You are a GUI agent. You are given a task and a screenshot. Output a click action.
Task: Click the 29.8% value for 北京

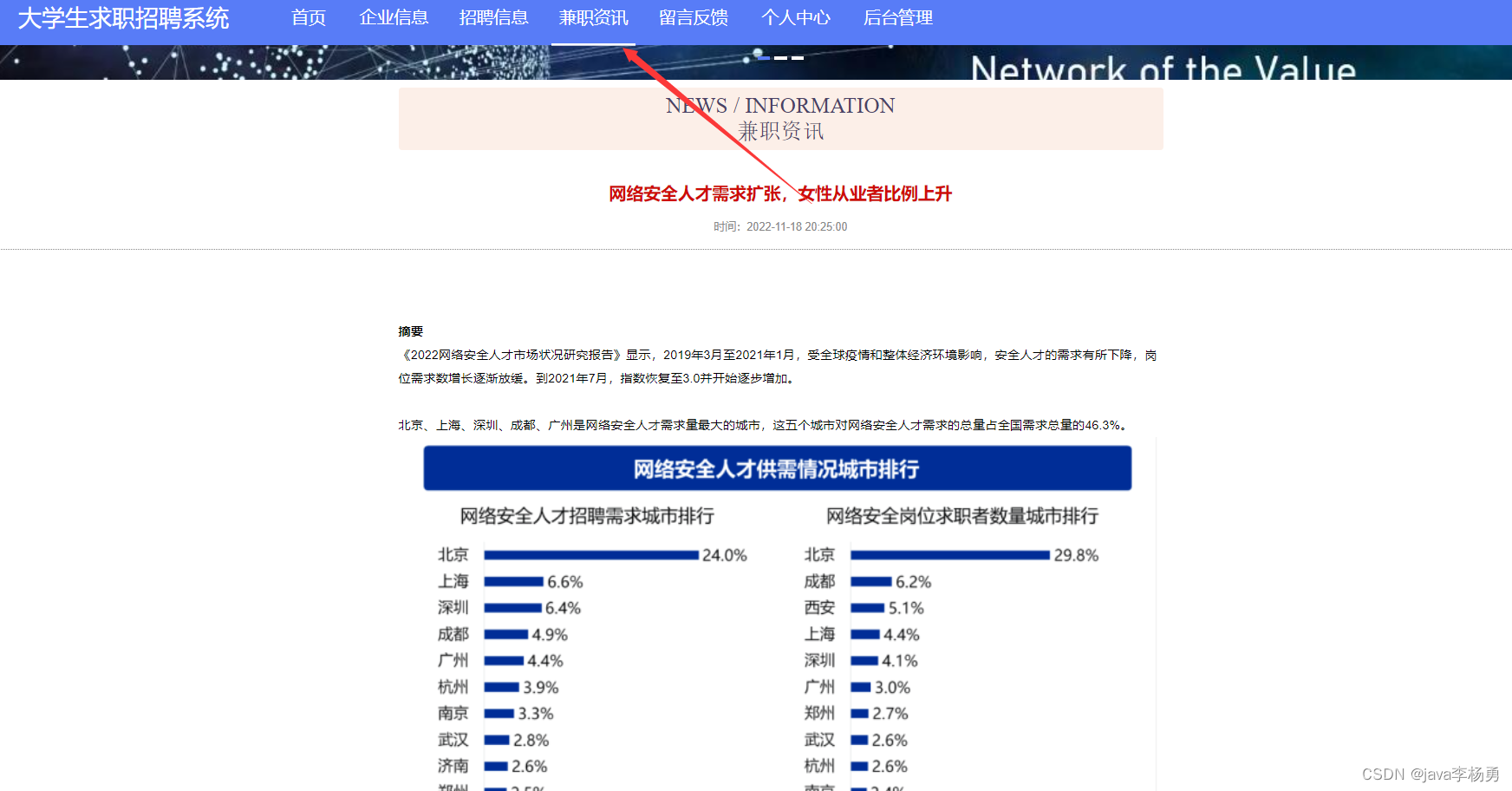pyautogui.click(x=1076, y=555)
